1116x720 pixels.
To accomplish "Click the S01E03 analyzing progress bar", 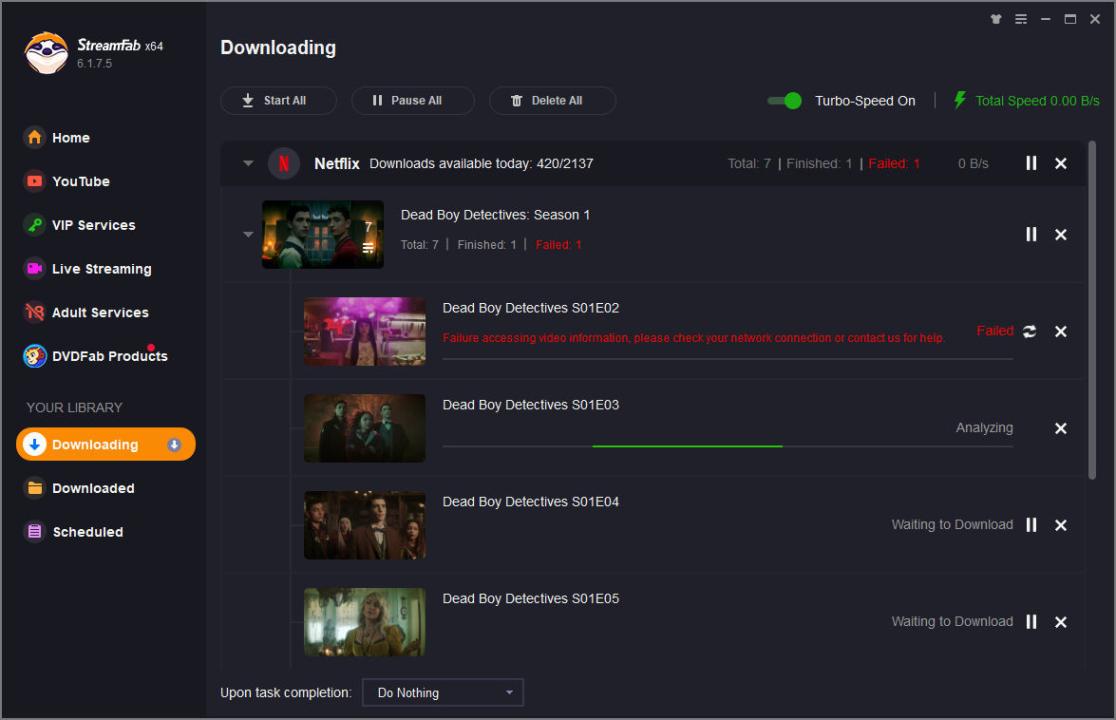I will pos(727,446).
